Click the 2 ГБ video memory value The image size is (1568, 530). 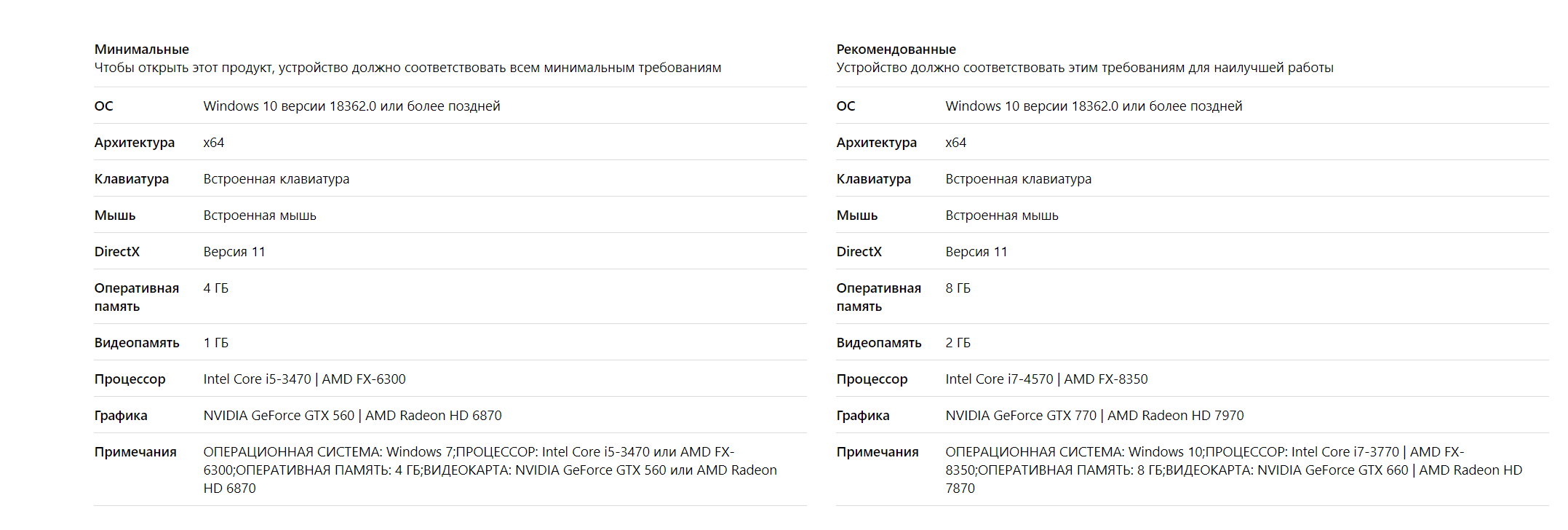958,343
